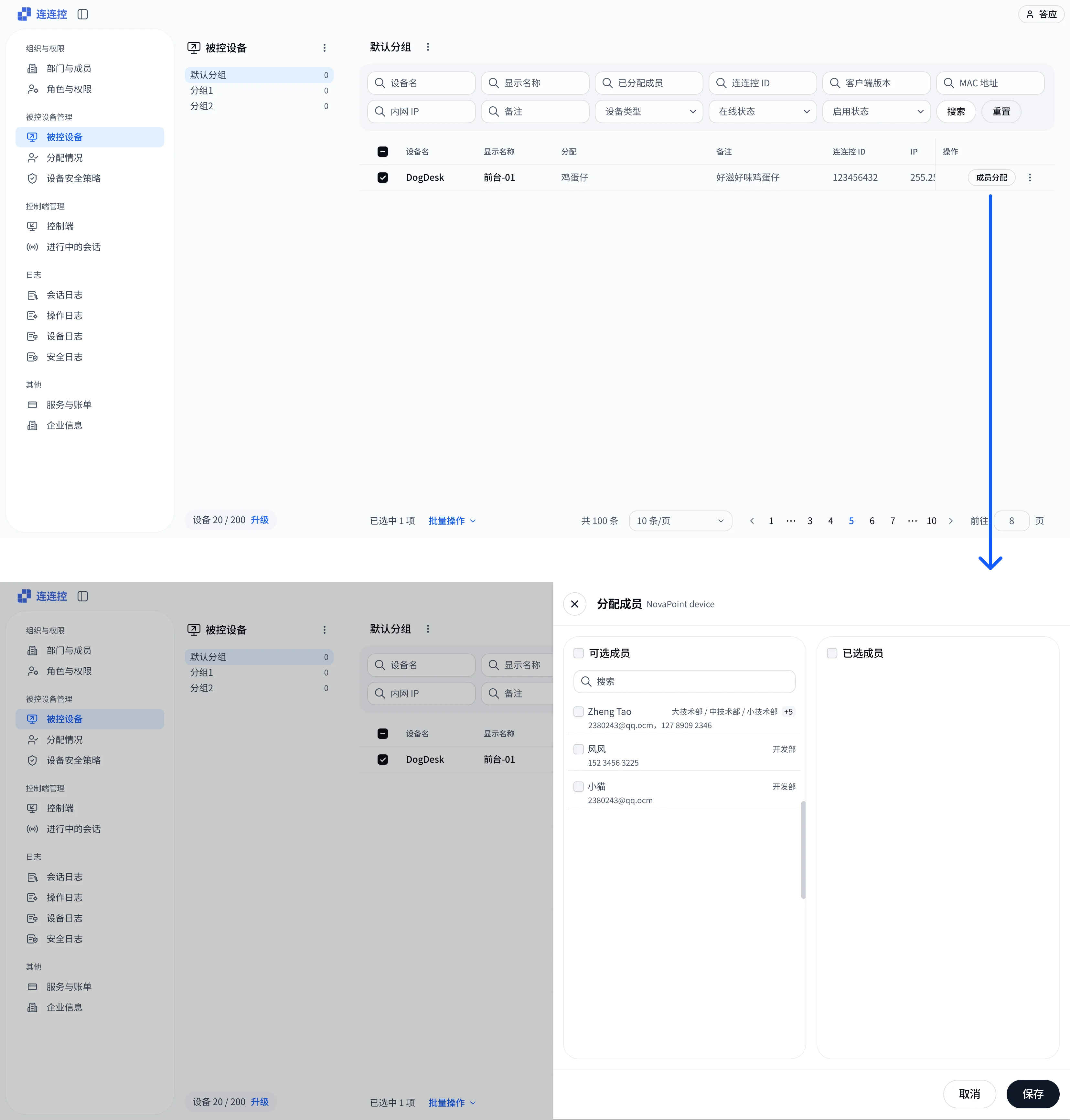
Task: Click the 可选成员 list scrollbar
Action: click(x=803, y=850)
